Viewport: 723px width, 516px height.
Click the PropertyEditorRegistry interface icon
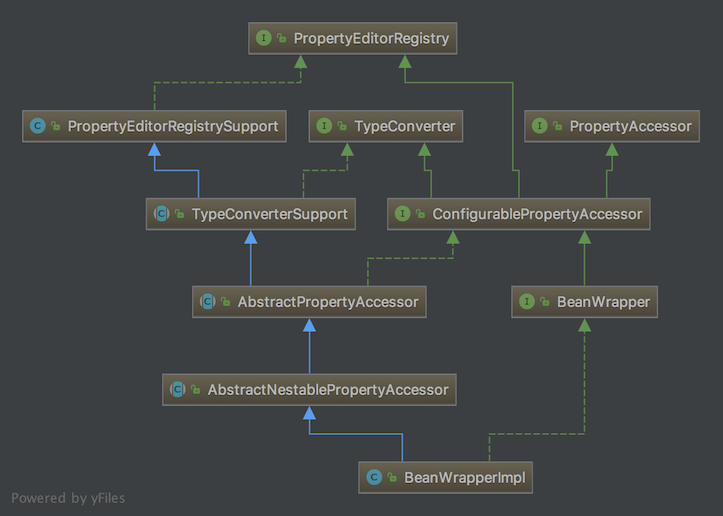pos(264,39)
